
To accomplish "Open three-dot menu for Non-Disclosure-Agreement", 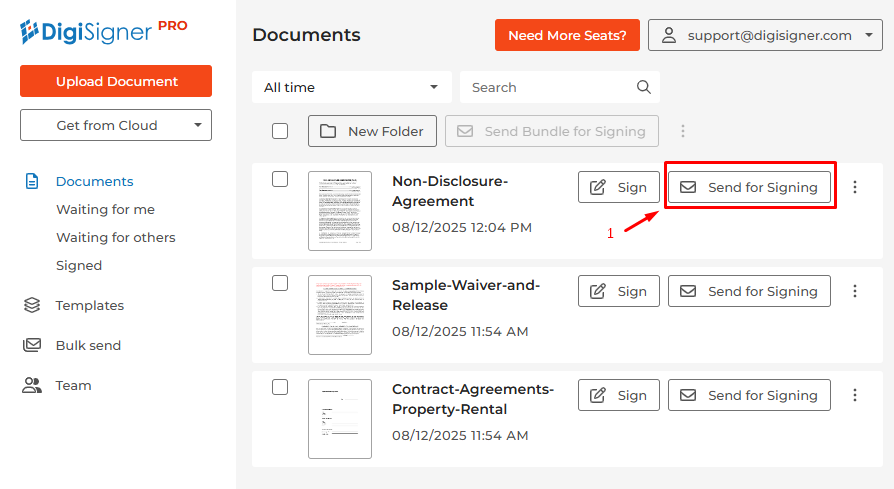I will coord(855,187).
